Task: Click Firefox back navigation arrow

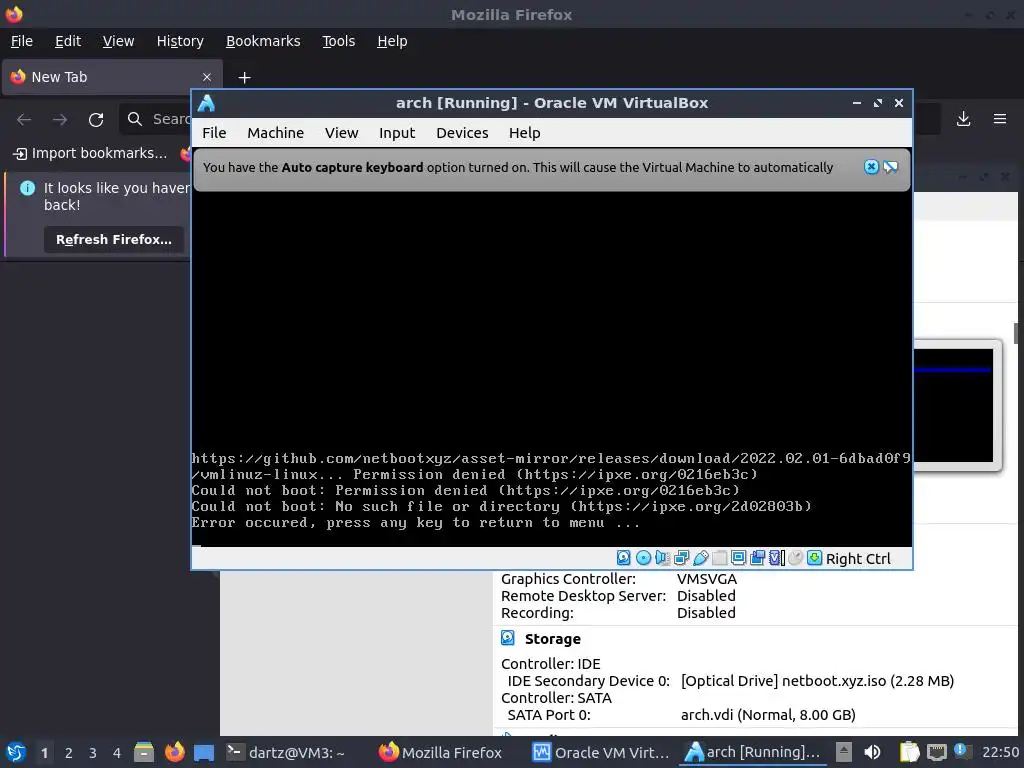Action: tap(24, 120)
